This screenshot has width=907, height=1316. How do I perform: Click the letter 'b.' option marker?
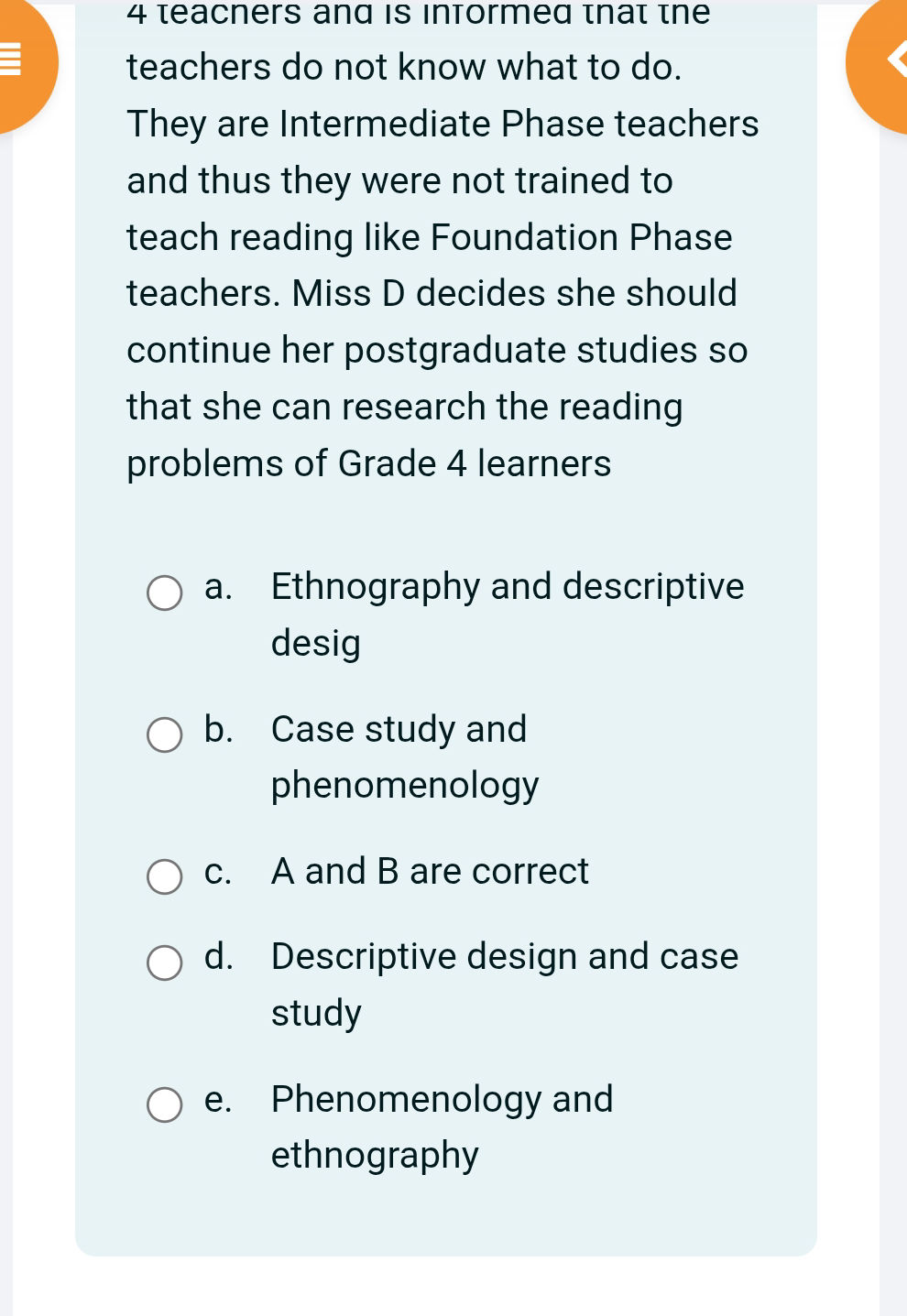[218, 730]
